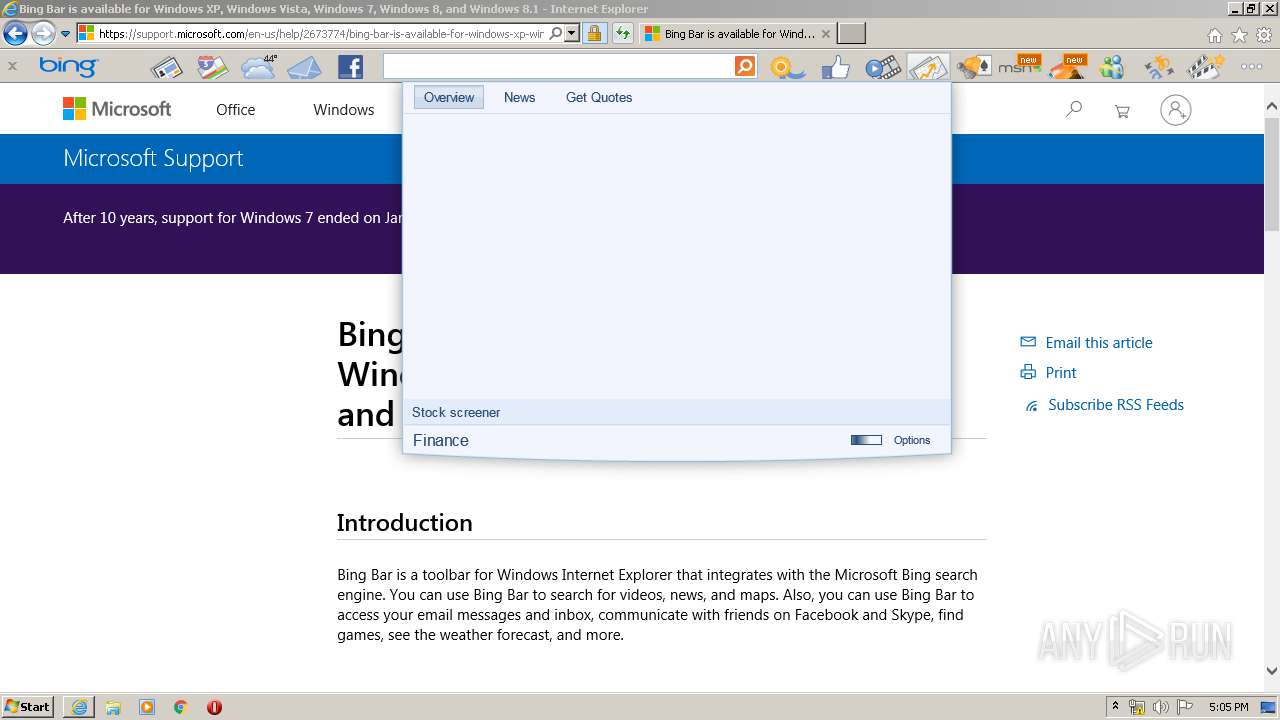Click the URL address field
This screenshot has width=1280, height=720.
[x=321, y=33]
